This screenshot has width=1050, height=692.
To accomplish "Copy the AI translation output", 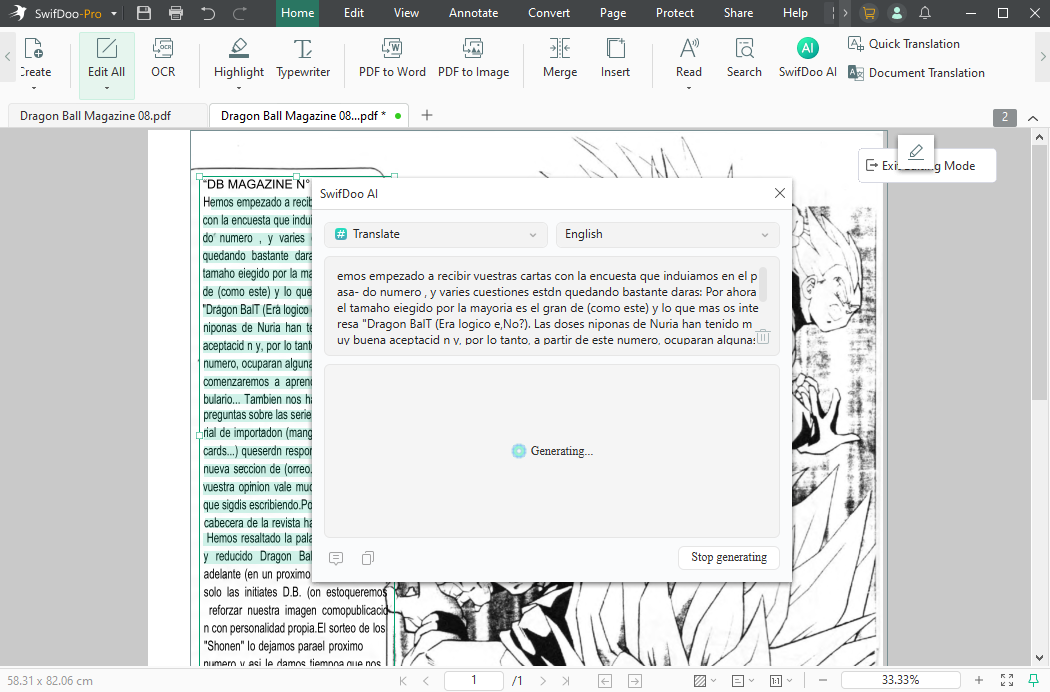I will (367, 558).
